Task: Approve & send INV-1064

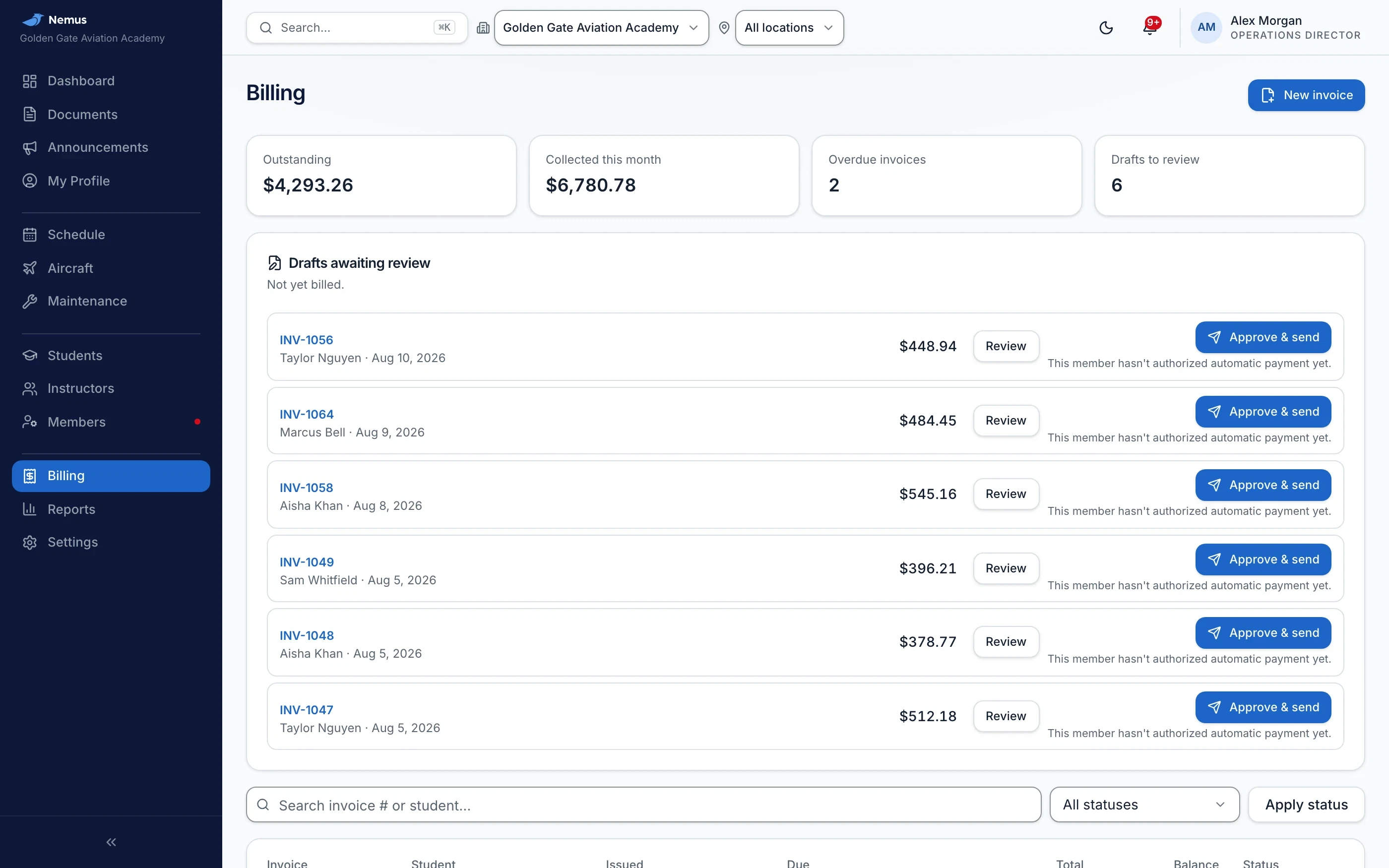Action: [x=1263, y=412]
